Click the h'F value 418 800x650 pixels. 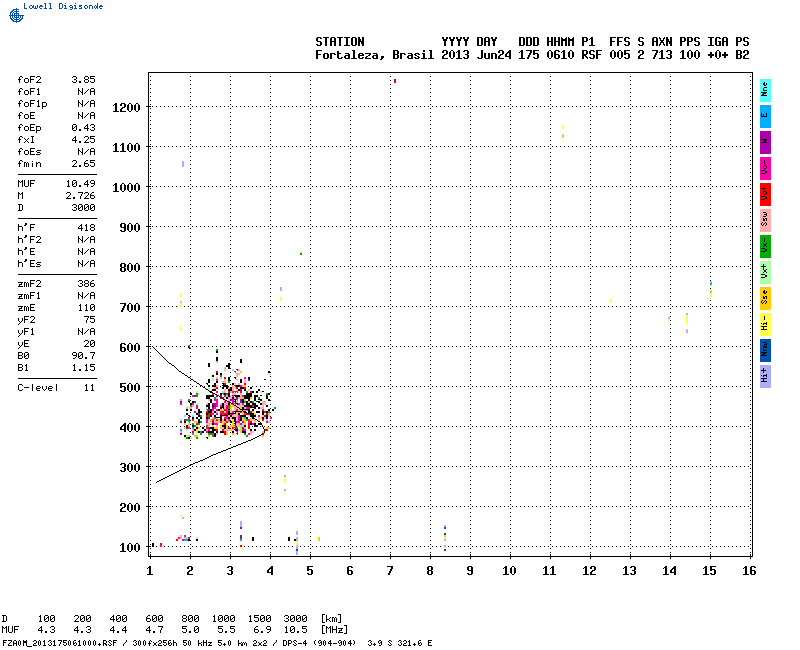pos(86,228)
